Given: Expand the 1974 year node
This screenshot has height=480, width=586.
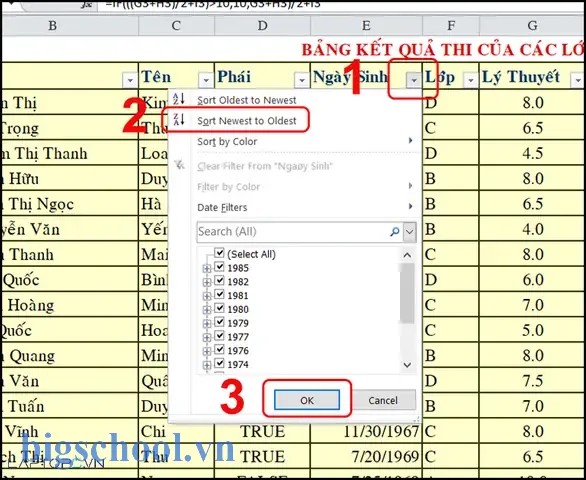Looking at the screenshot, I should (207, 365).
